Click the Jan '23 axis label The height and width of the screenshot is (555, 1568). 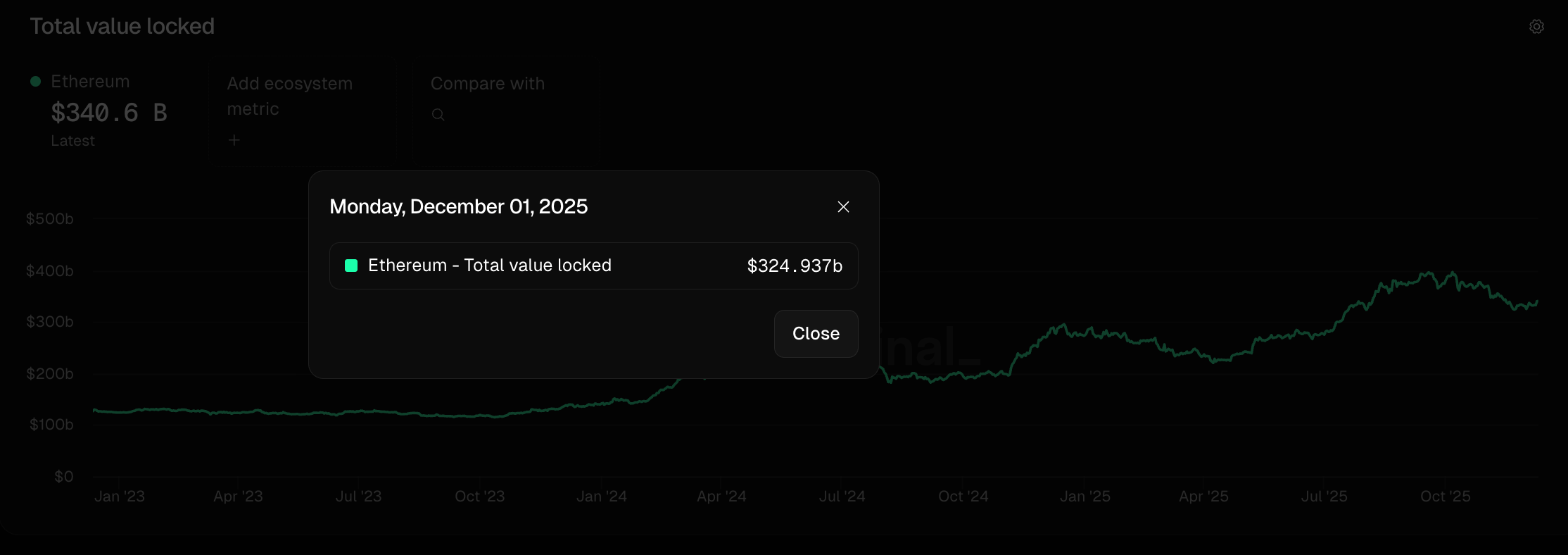[x=119, y=497]
